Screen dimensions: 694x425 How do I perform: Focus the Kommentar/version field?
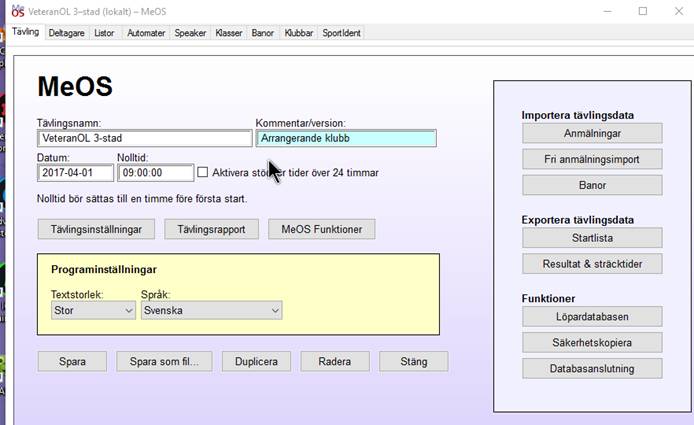coord(346,138)
